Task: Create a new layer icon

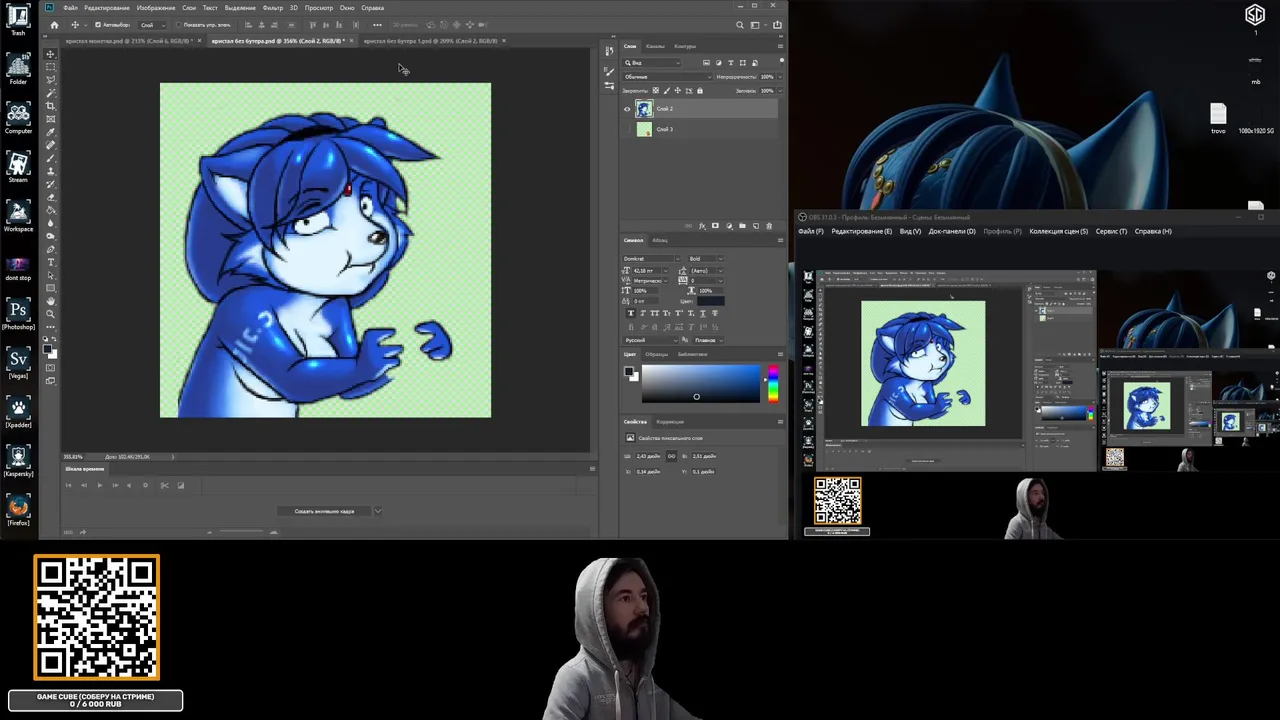Action: (756, 226)
